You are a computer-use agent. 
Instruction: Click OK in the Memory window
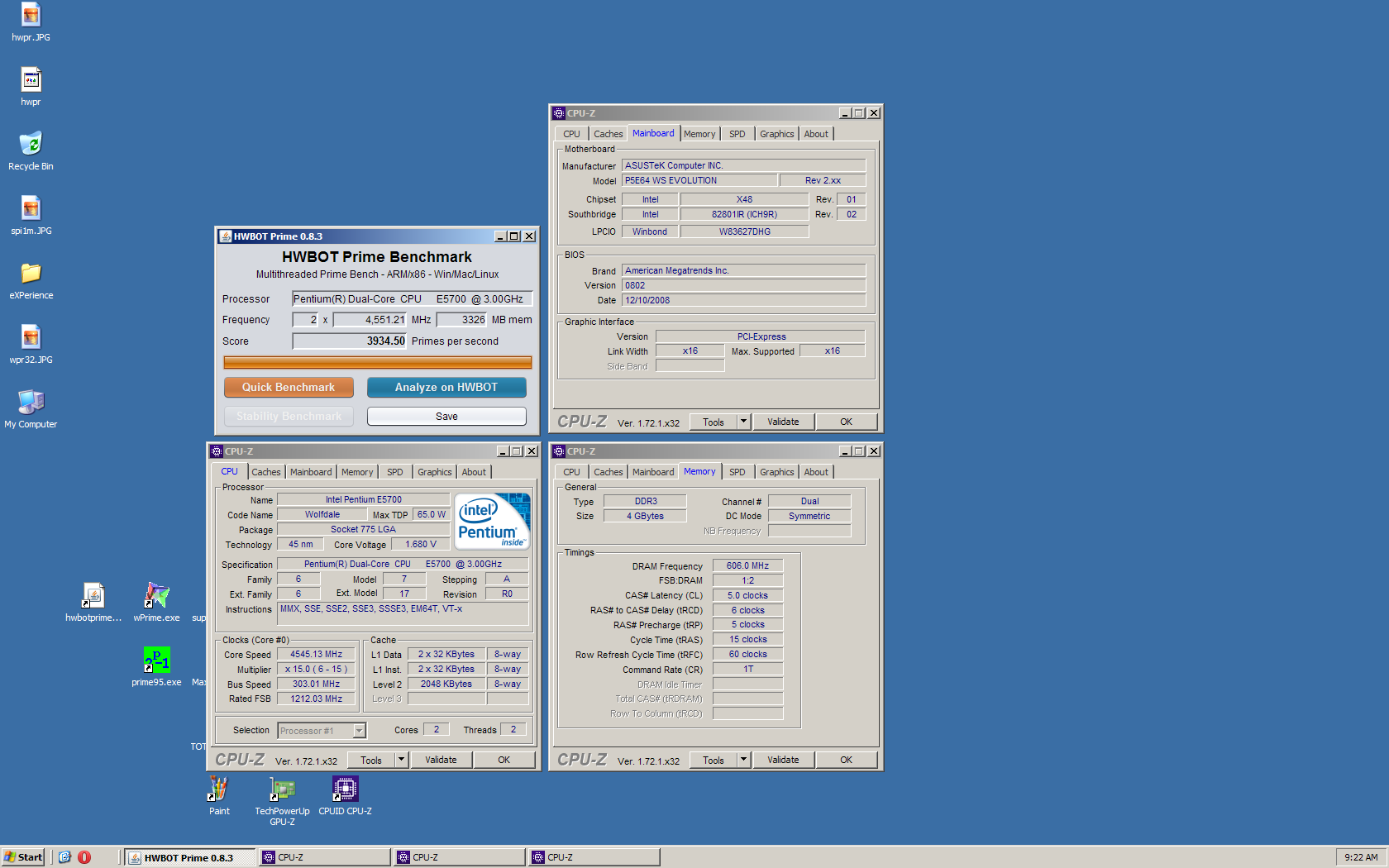point(847,760)
